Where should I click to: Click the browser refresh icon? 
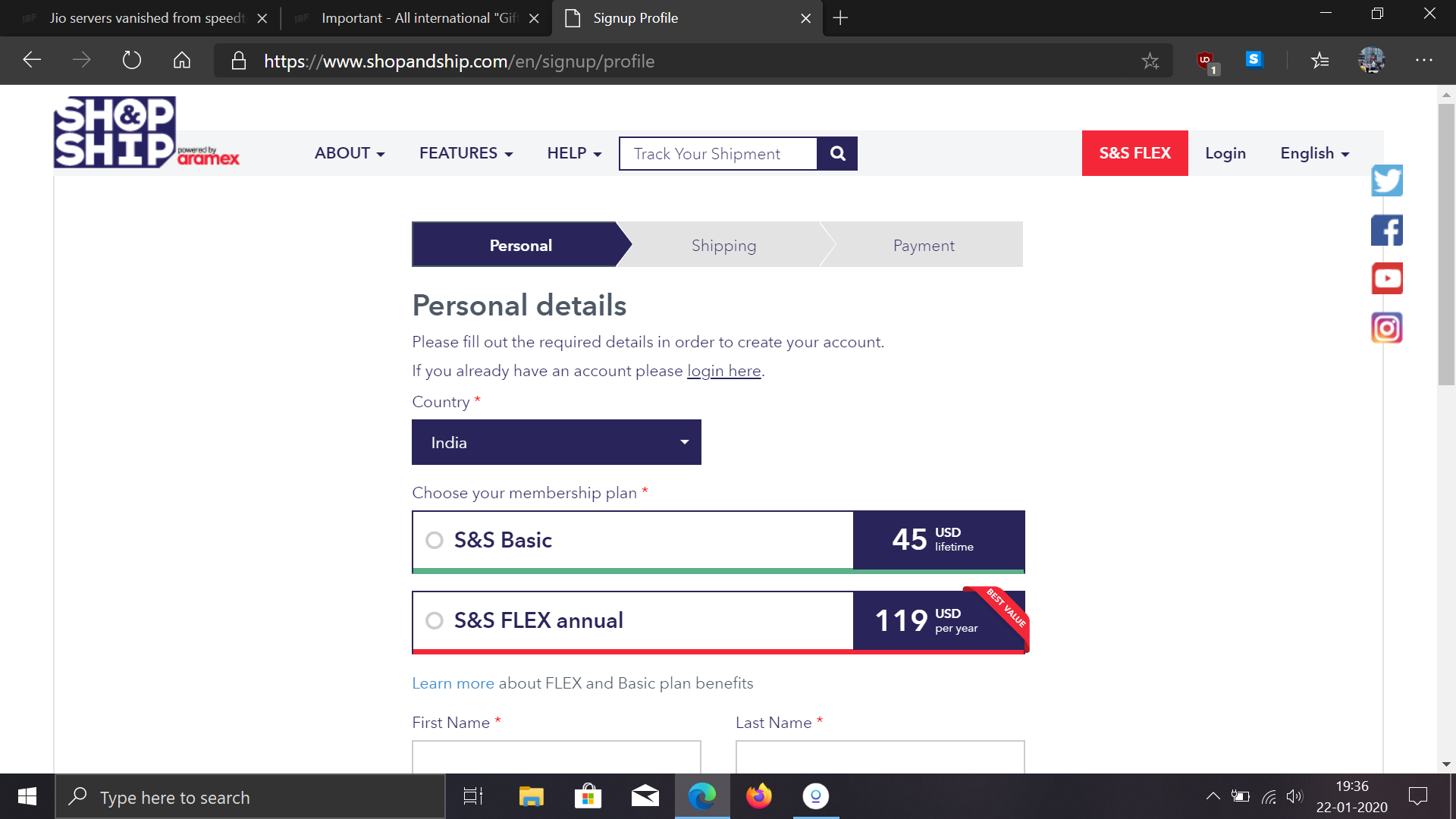pos(132,60)
